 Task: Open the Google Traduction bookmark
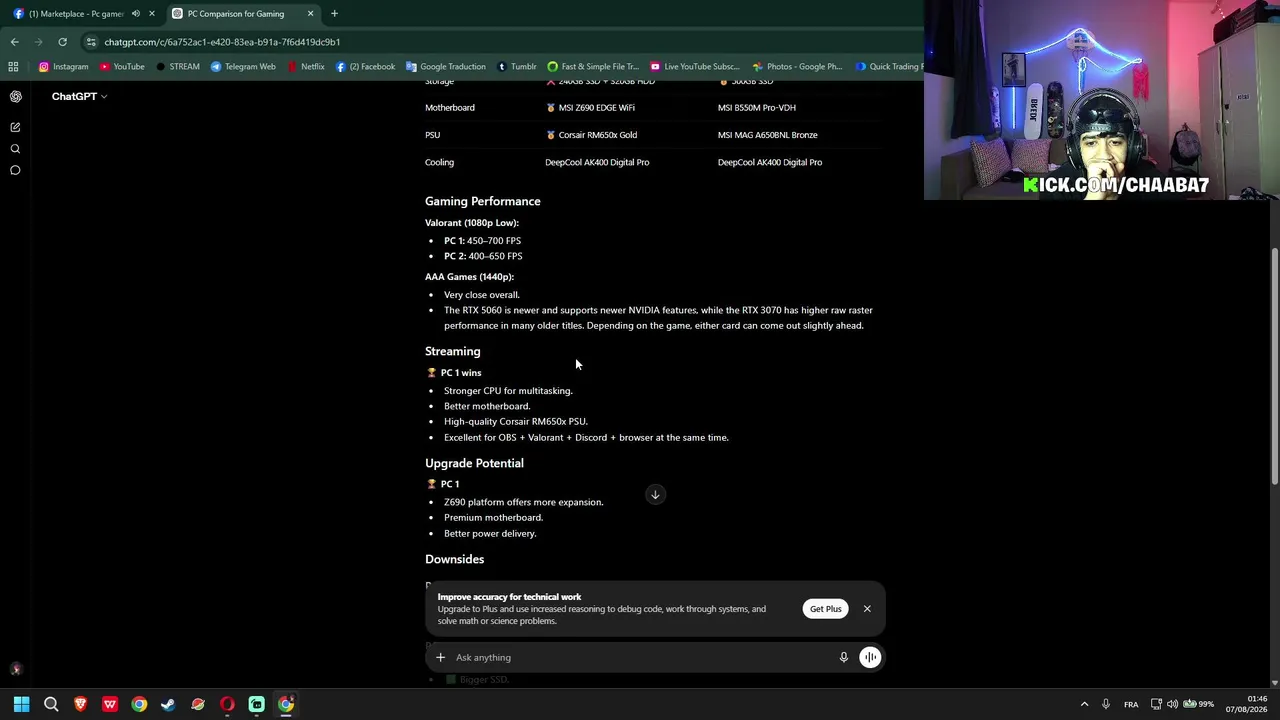coord(446,67)
